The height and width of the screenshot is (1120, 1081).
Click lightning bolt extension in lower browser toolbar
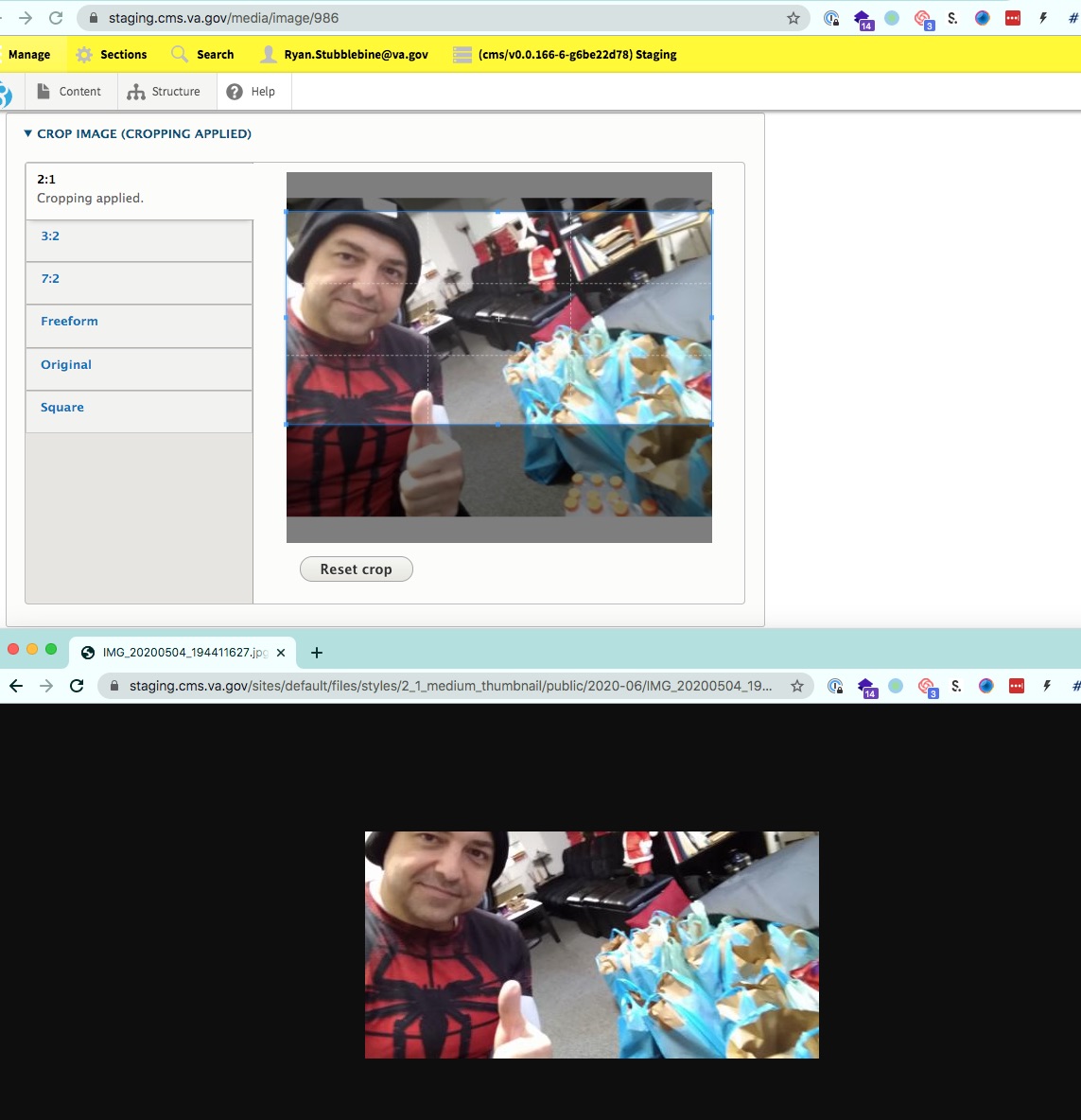pos(1047,687)
